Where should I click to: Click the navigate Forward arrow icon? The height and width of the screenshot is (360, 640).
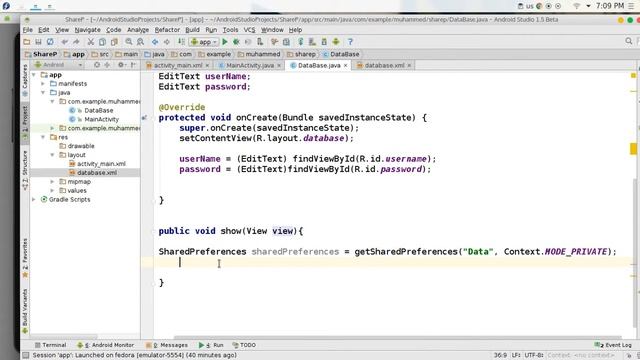coord(167,42)
